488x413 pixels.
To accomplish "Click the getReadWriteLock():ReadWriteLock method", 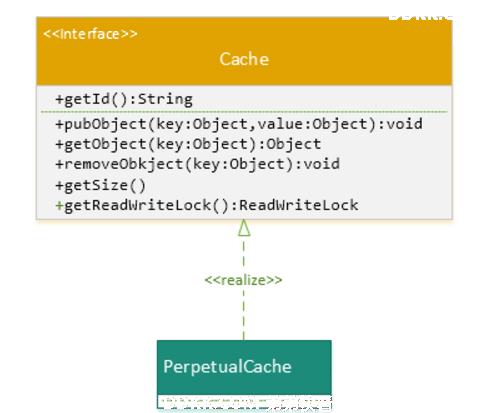I will click(x=207, y=205).
